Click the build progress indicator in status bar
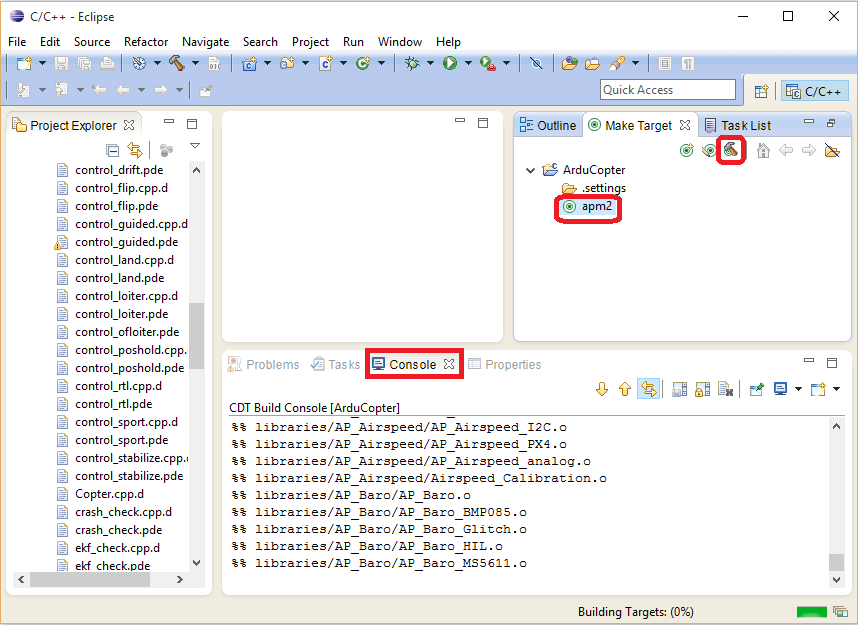858x625 pixels. 811,611
